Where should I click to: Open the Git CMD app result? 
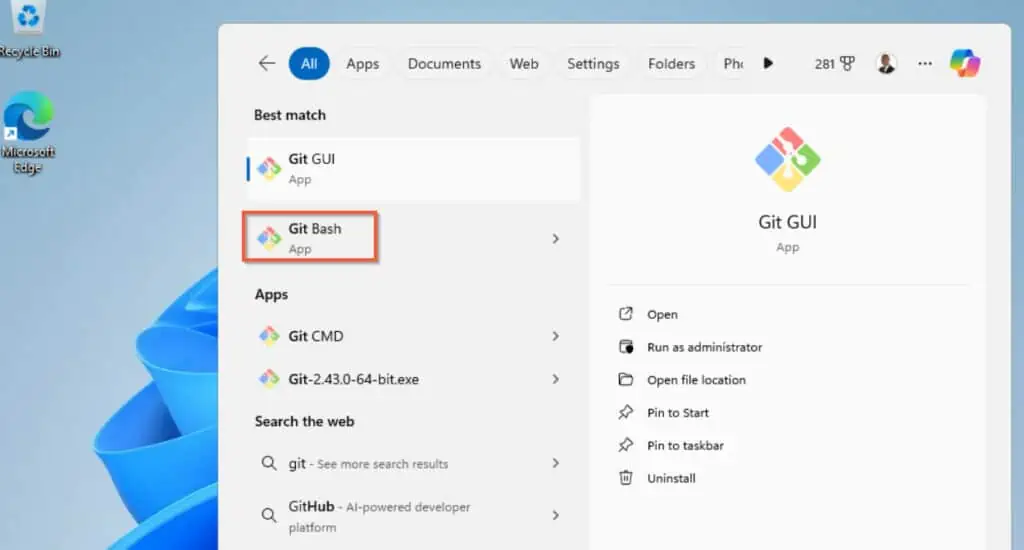[413, 336]
